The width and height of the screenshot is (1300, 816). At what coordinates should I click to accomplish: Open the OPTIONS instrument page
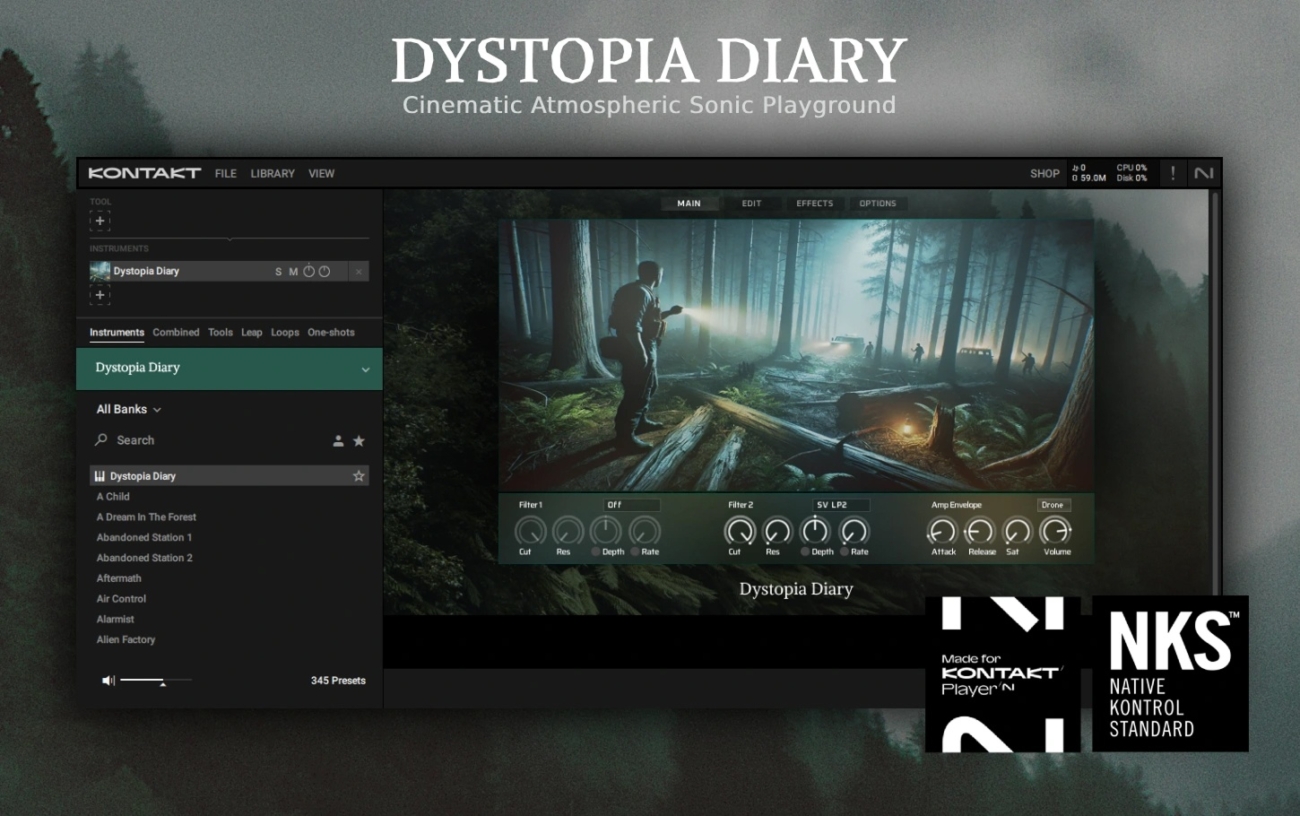[x=878, y=204]
